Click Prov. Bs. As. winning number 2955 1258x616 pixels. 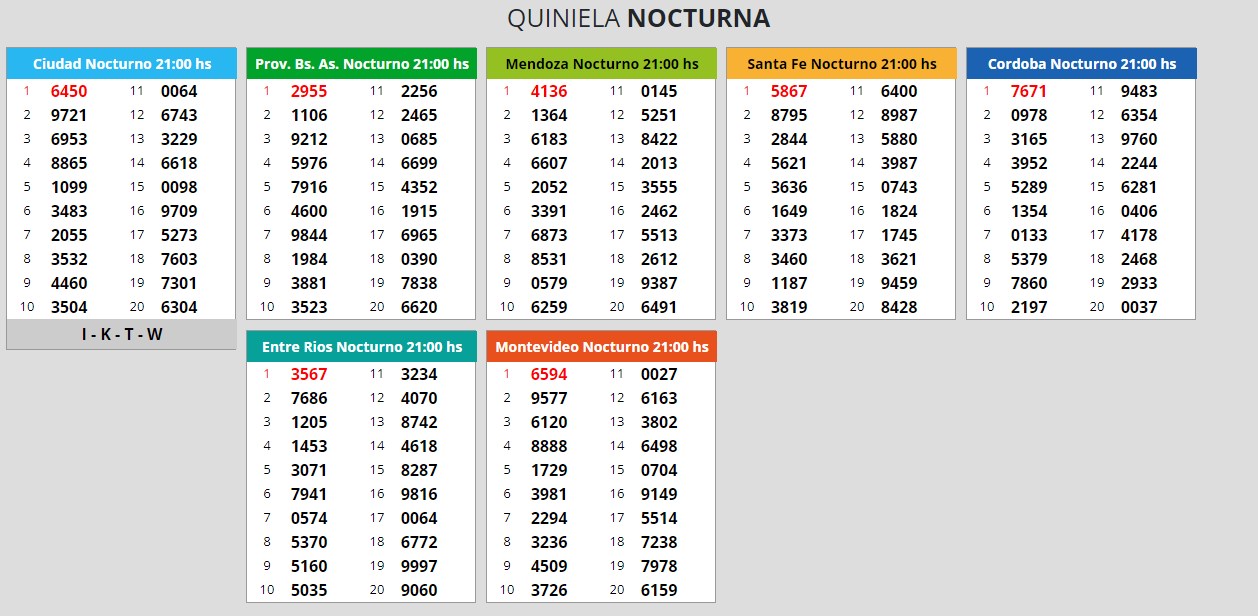309,91
